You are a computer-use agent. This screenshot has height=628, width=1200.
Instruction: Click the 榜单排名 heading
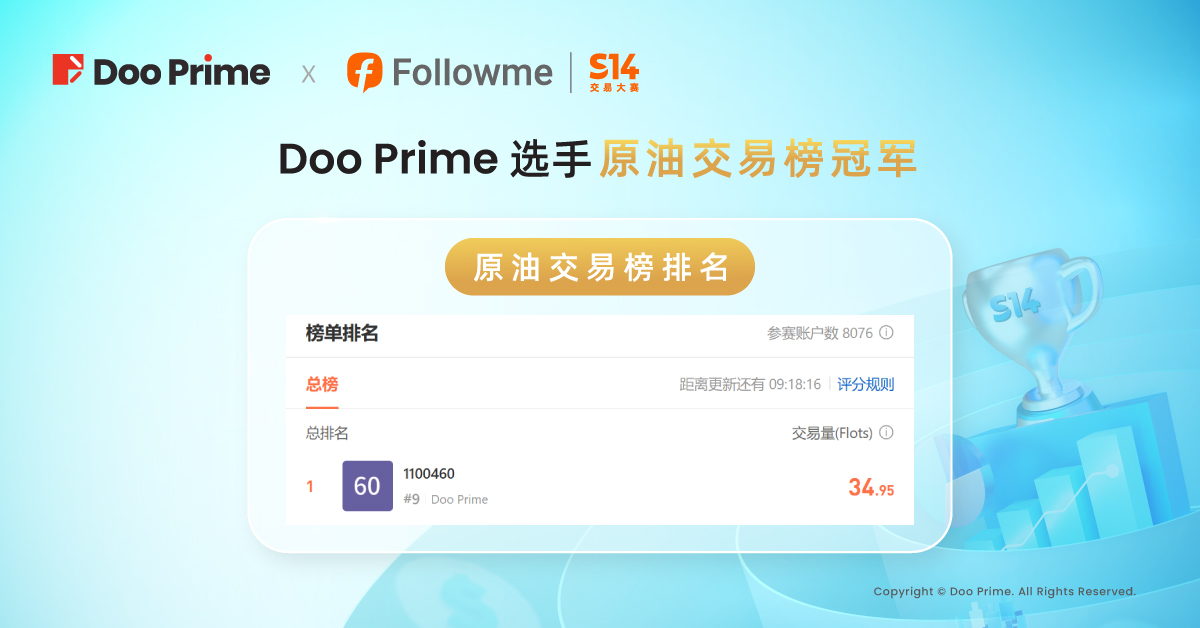tap(342, 334)
